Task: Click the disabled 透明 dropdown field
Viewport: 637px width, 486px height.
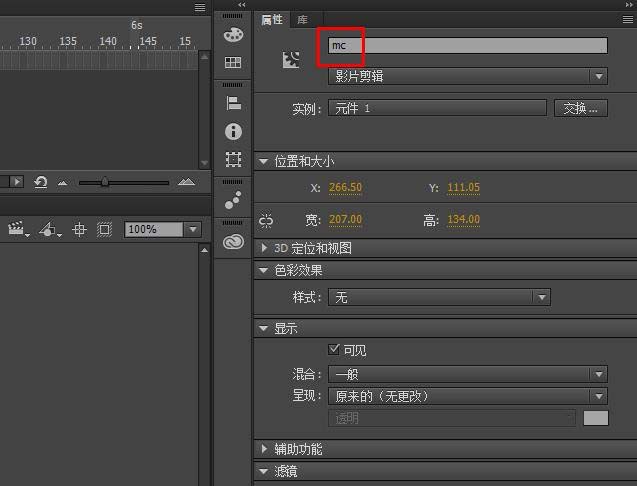Action: click(452, 418)
